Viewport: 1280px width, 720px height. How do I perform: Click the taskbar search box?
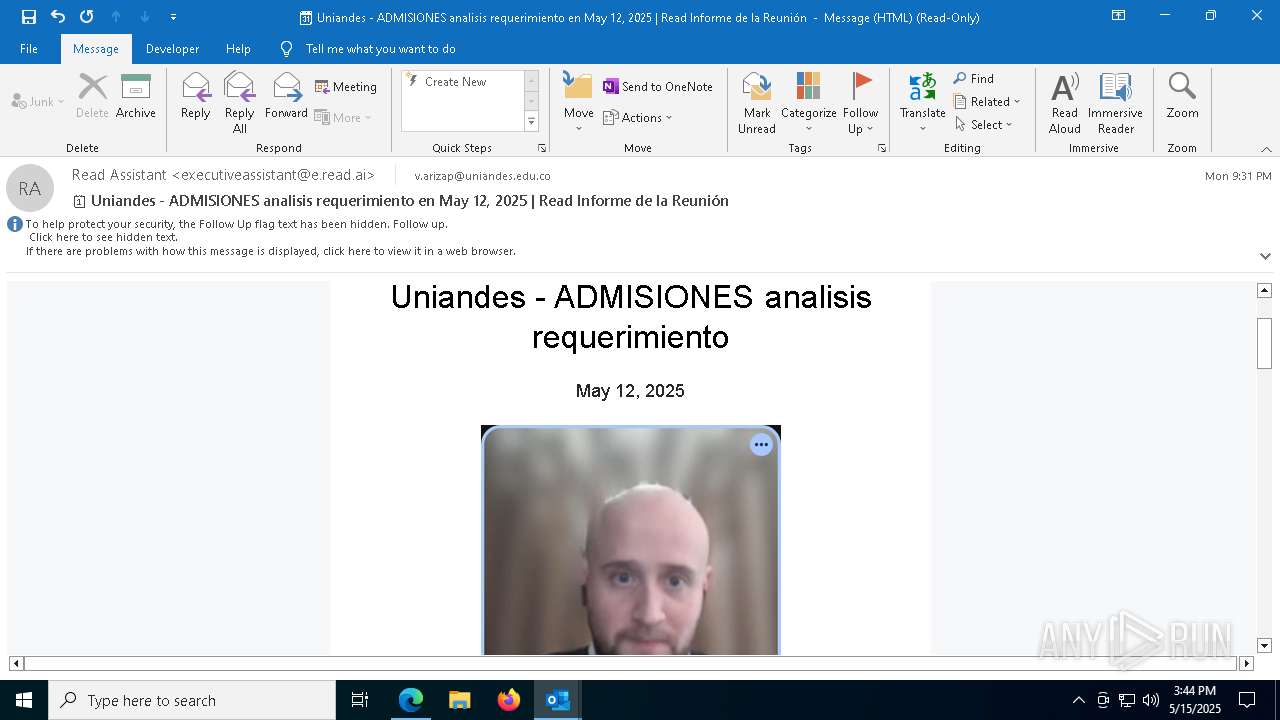pos(192,700)
